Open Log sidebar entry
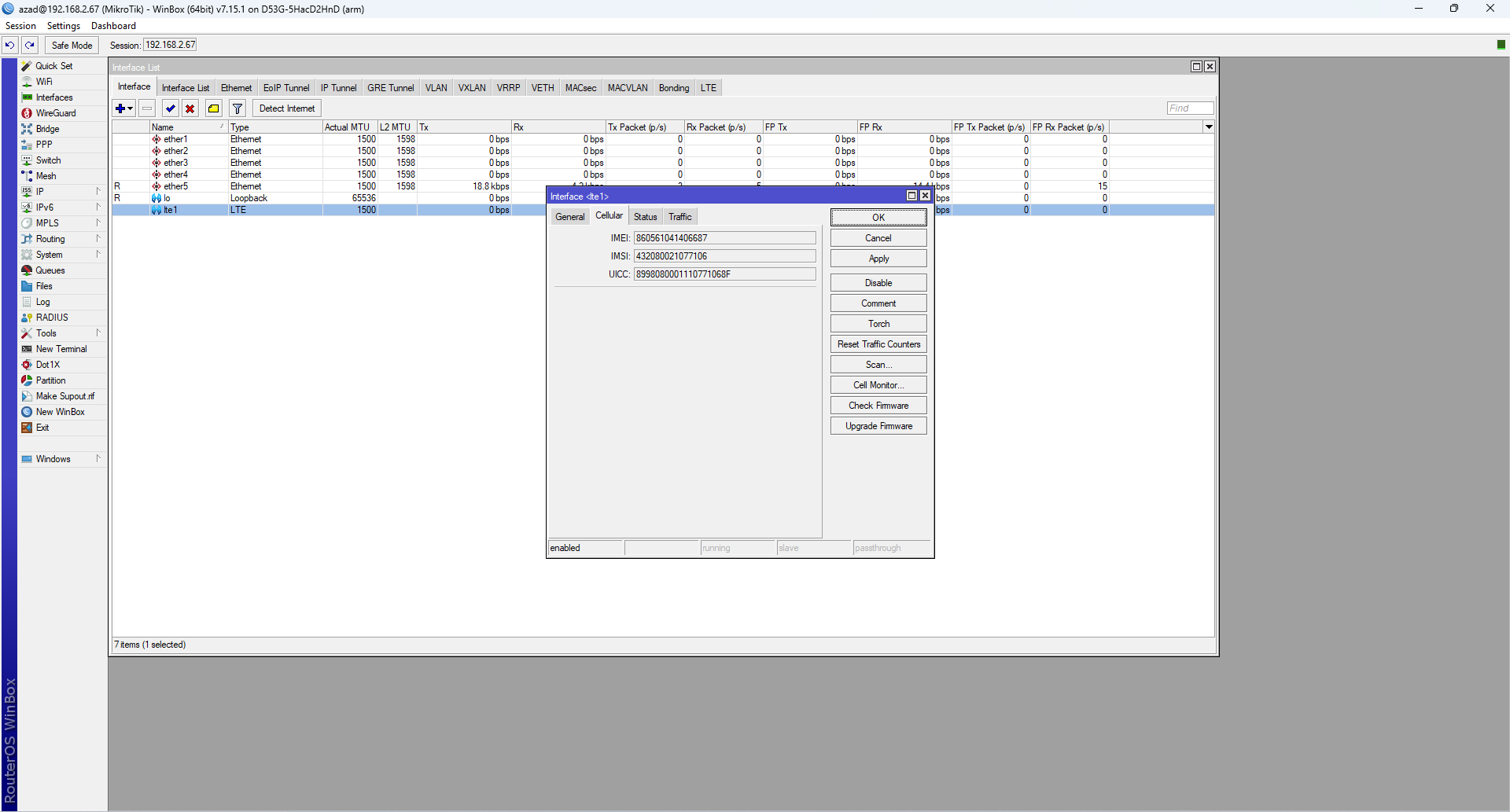This screenshot has height=812, width=1510. [42, 302]
